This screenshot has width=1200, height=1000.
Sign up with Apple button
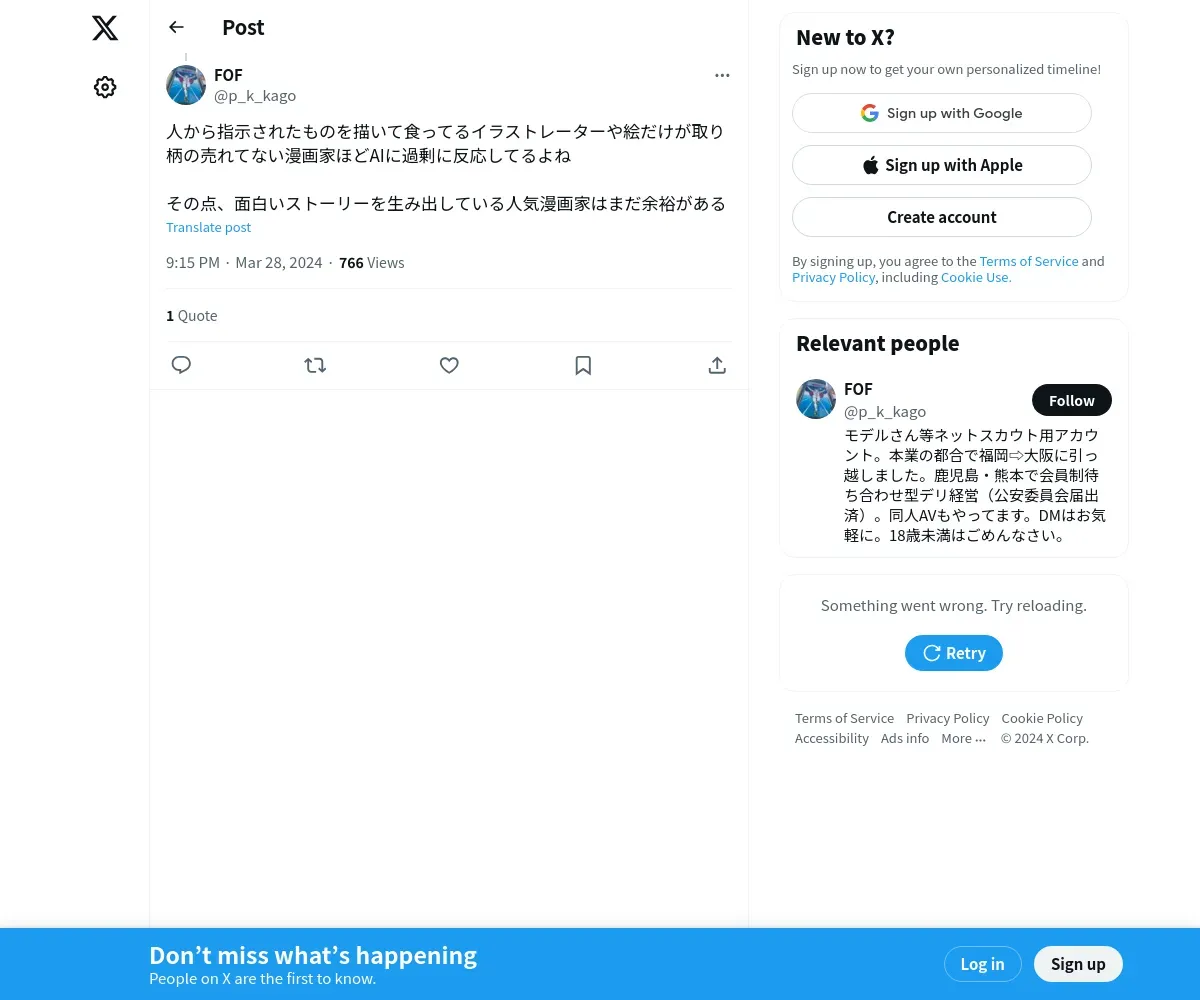[942, 165]
